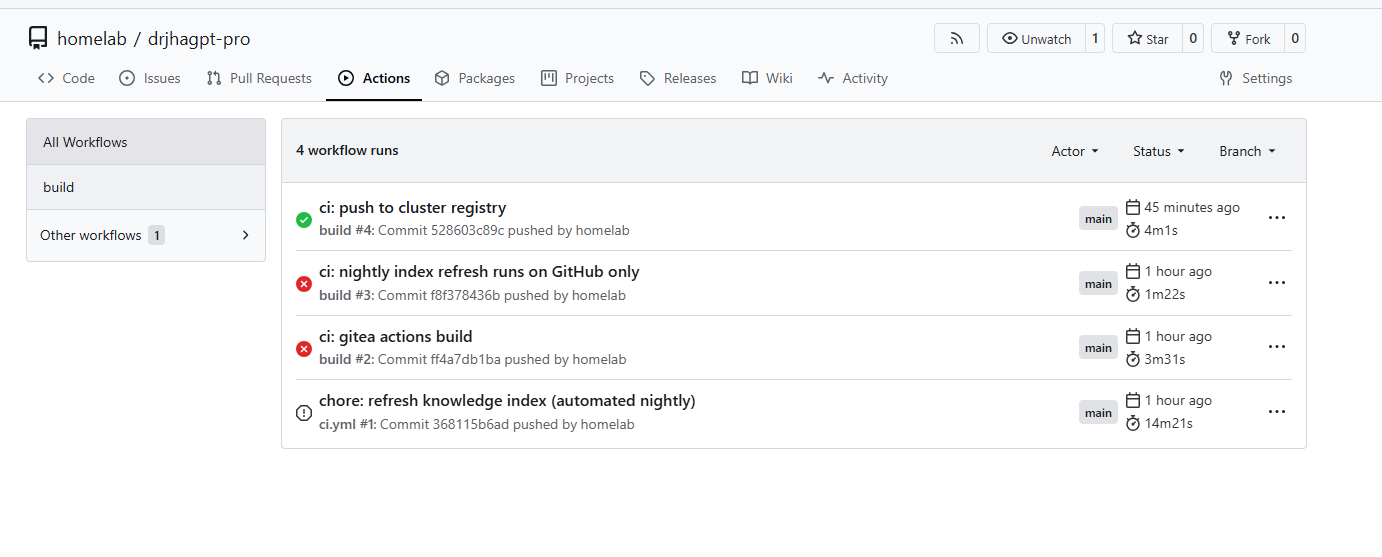This screenshot has height=557, width=1382.
Task: Click the red failure icon for build #3
Action: tap(304, 284)
